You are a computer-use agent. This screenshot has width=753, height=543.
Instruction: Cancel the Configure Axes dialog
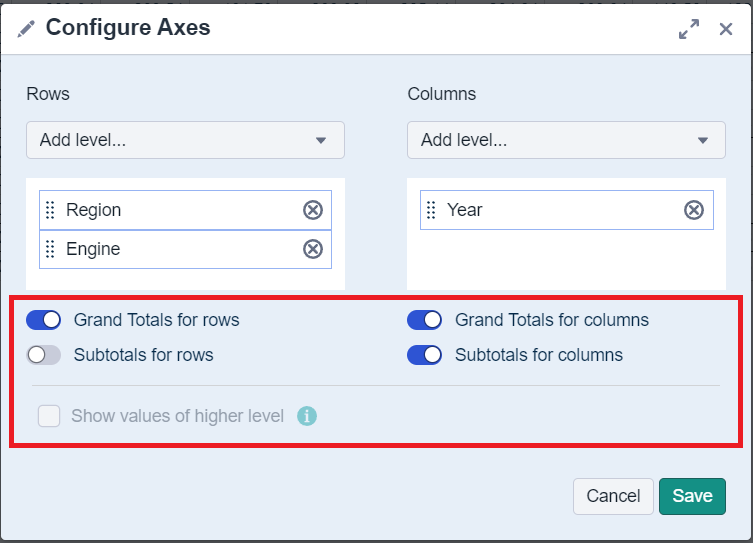pyautogui.click(x=613, y=496)
